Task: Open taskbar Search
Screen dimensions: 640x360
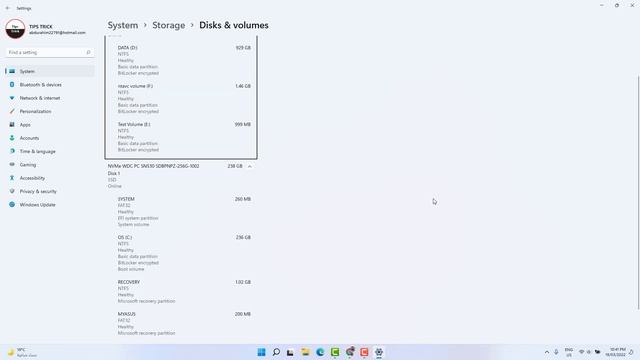Action: pyautogui.click(x=276, y=352)
